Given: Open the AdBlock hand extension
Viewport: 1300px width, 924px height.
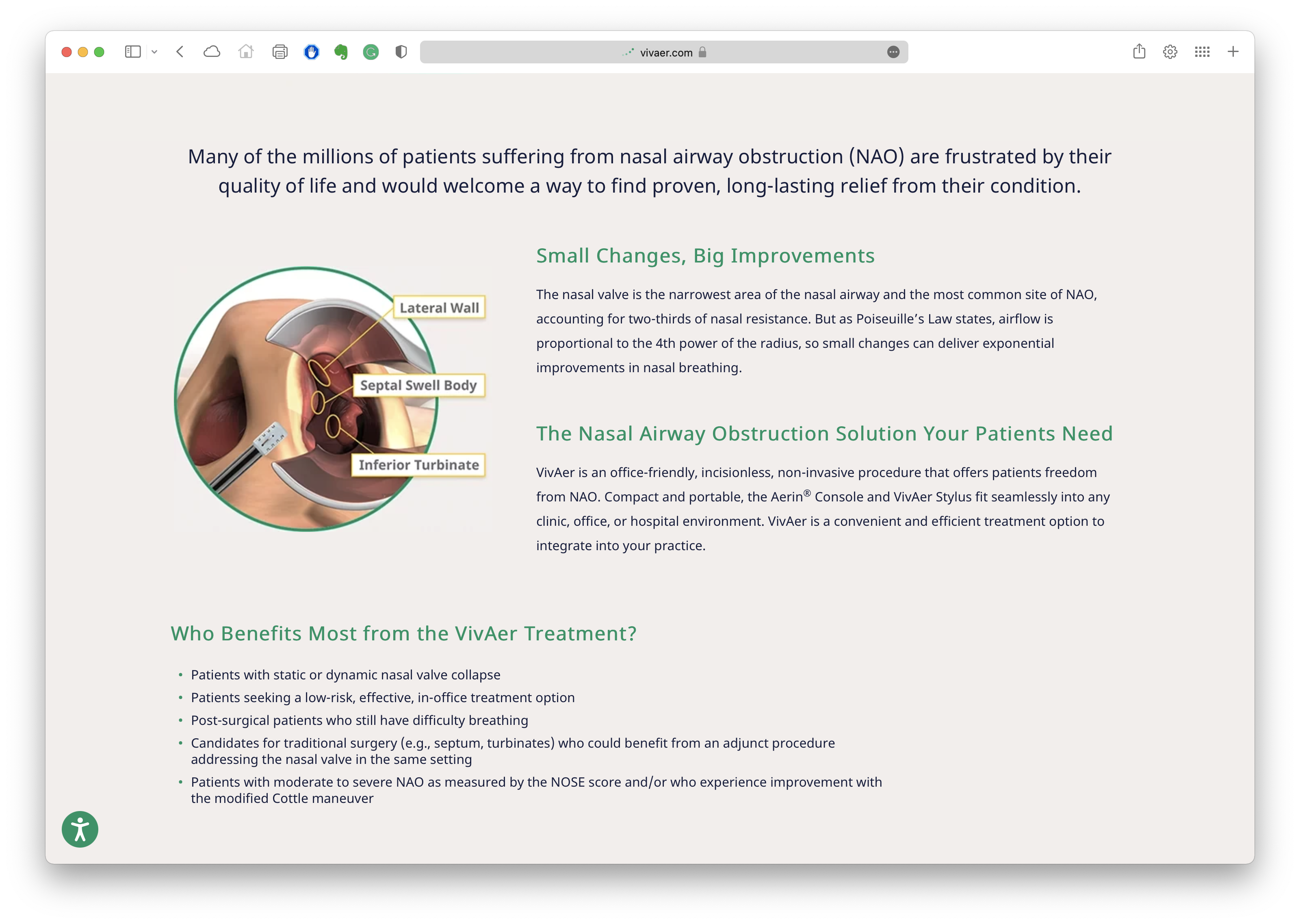Looking at the screenshot, I should (312, 52).
